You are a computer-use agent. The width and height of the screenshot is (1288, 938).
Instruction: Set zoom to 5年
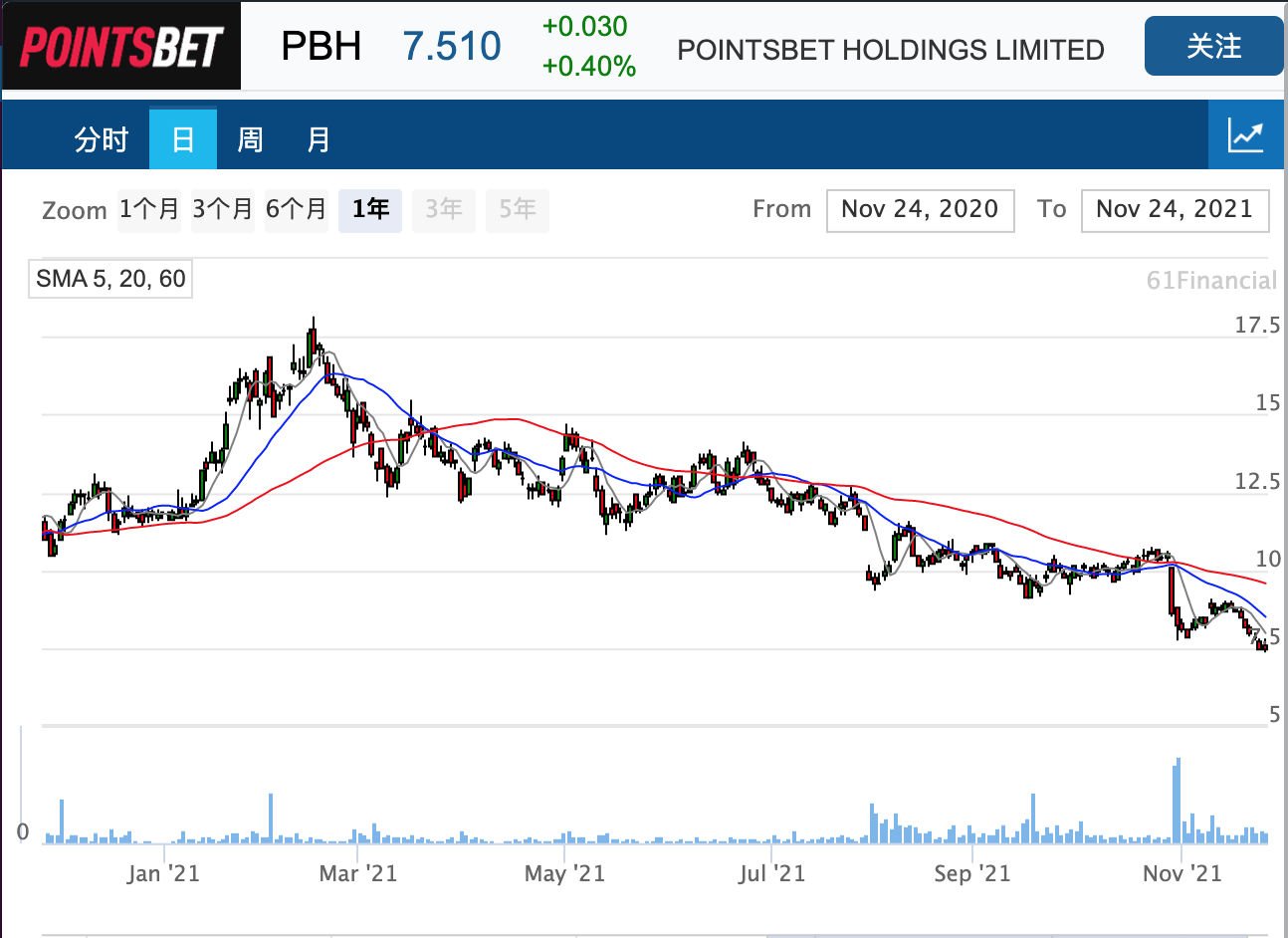(518, 209)
